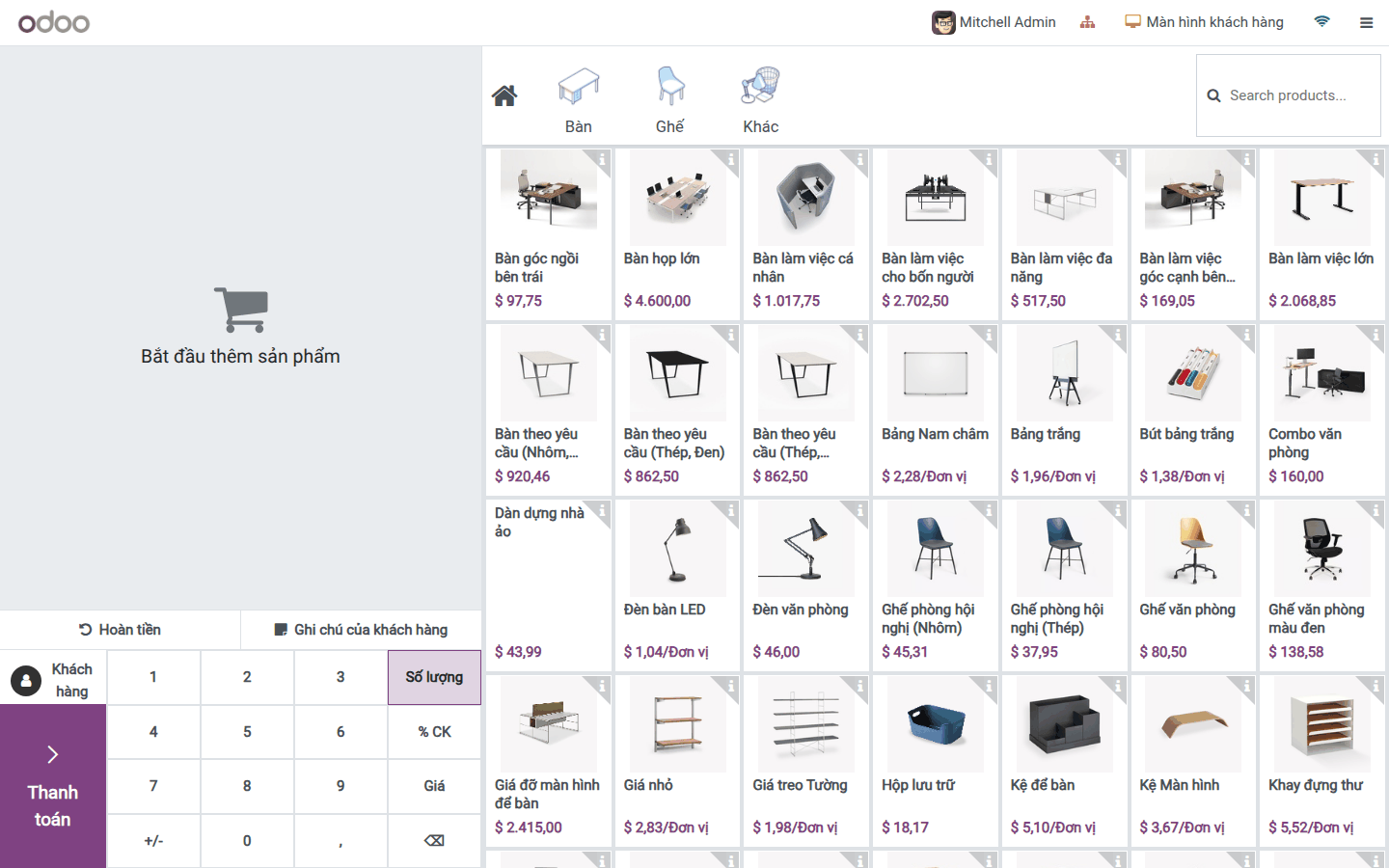Show info for Bảng Nam châm
1389x868 pixels.
click(989, 334)
